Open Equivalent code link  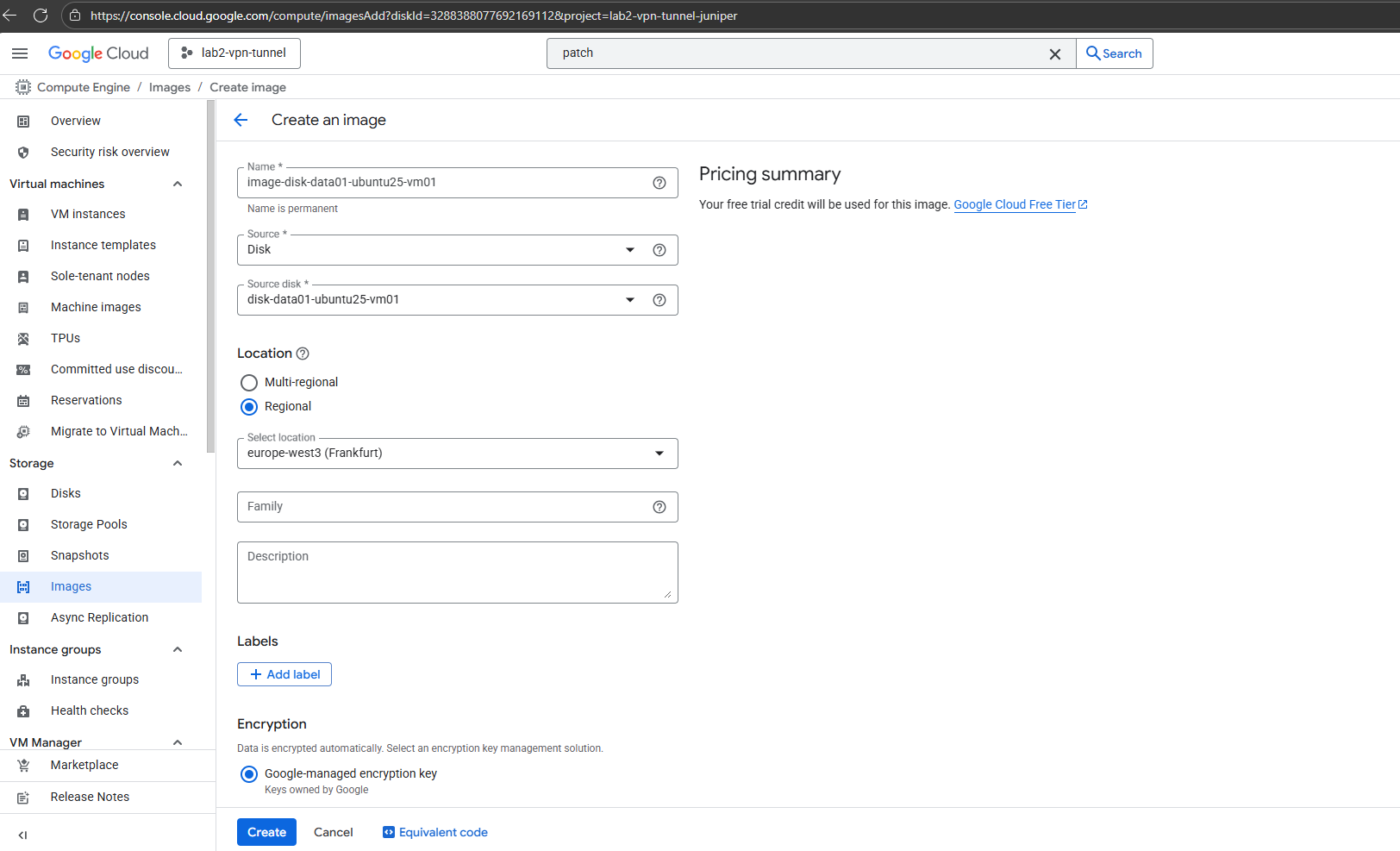tap(435, 832)
